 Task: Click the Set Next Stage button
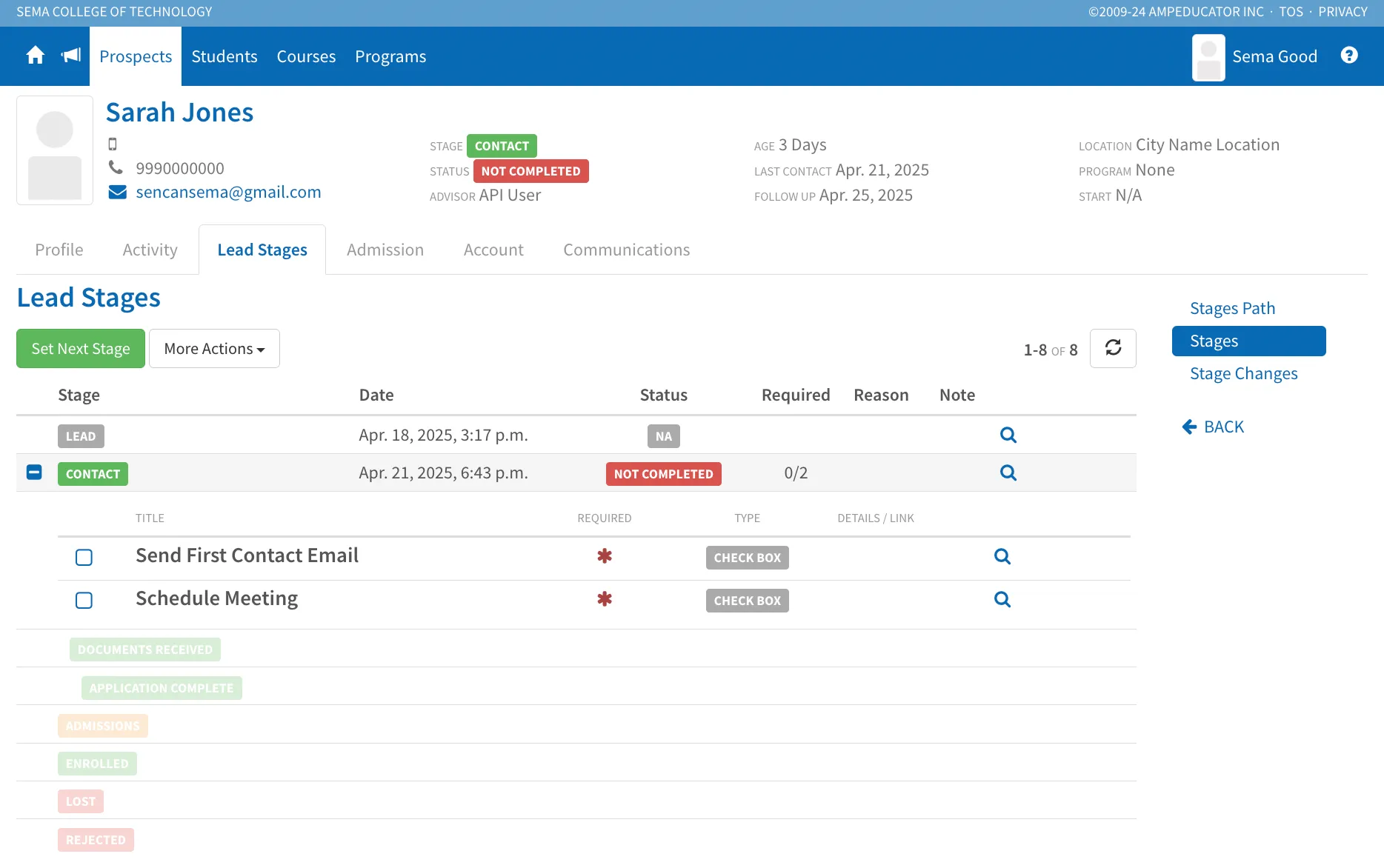click(x=81, y=348)
